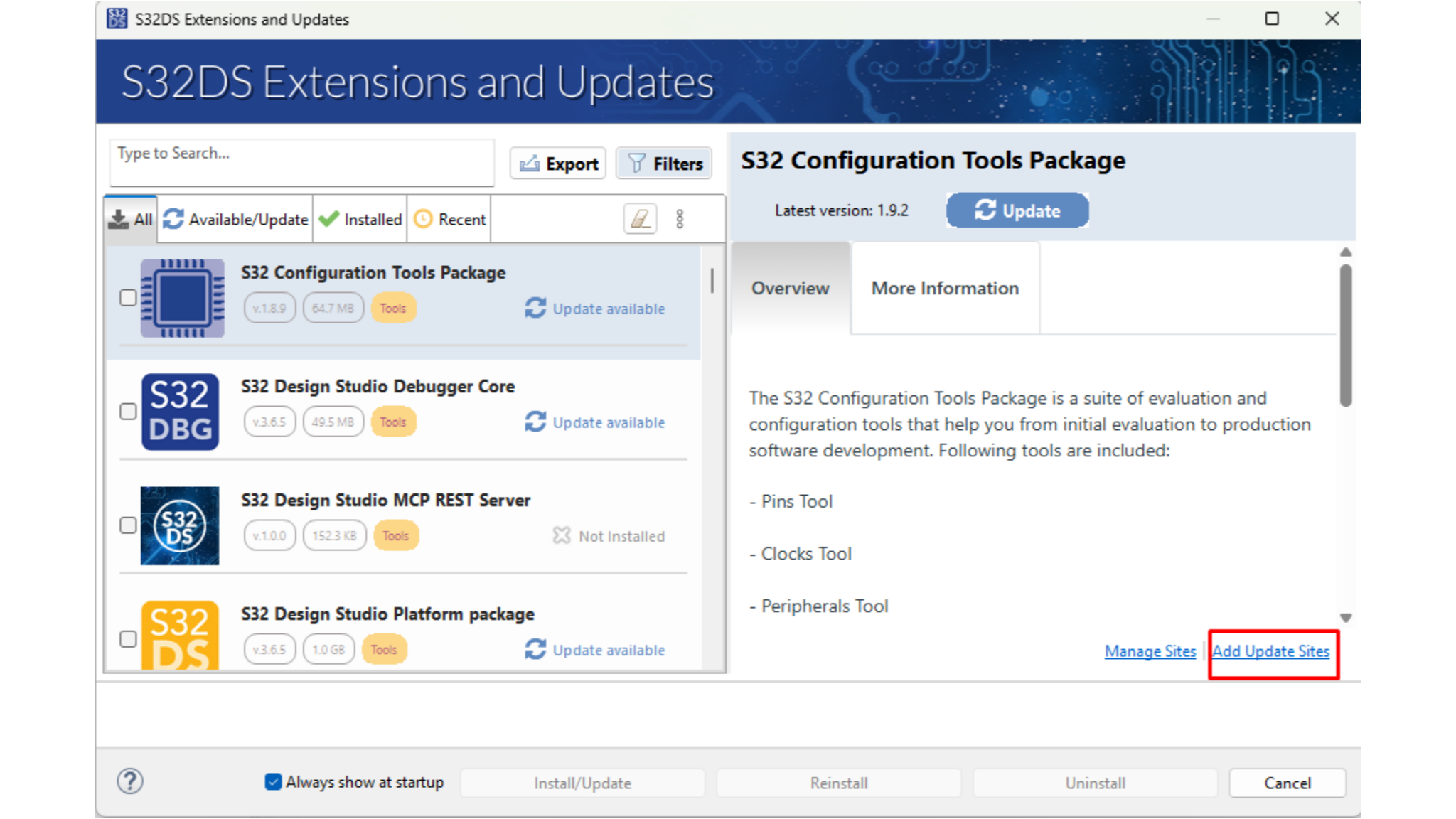
Task: Click the Cancel button
Action: pyautogui.click(x=1288, y=783)
